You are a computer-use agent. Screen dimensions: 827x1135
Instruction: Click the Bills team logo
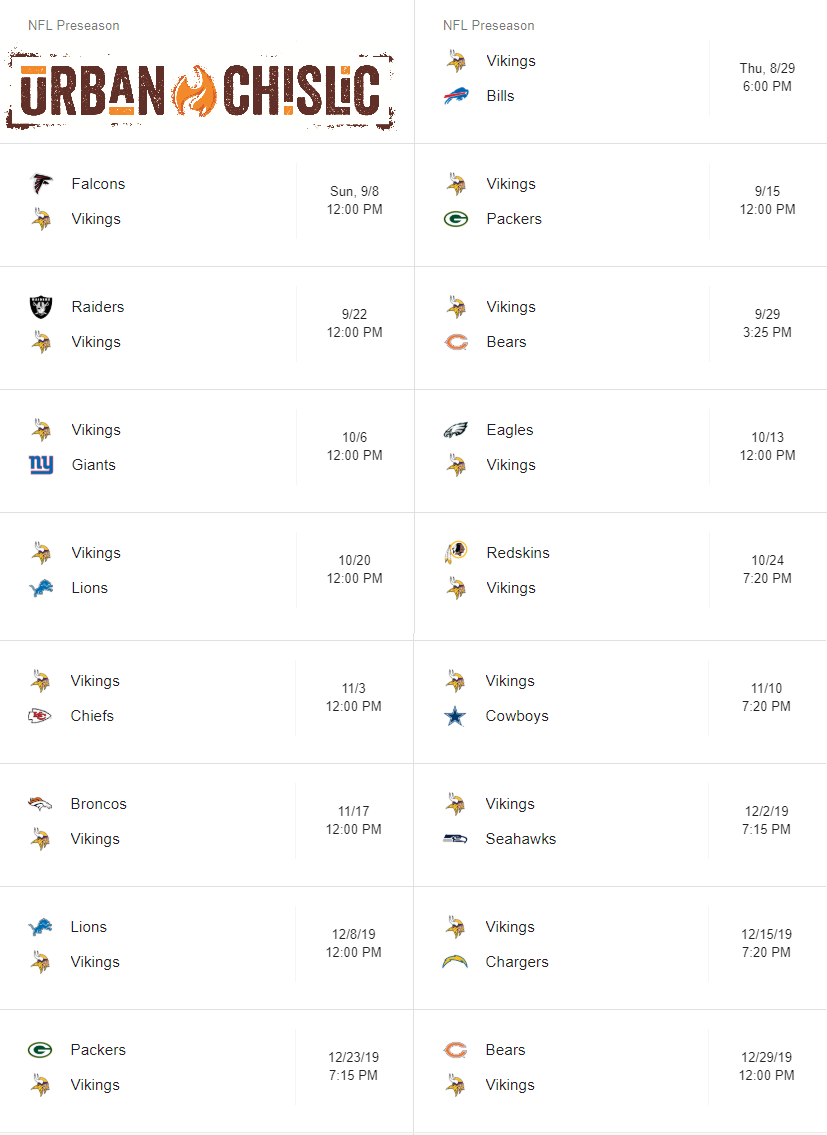coord(456,96)
